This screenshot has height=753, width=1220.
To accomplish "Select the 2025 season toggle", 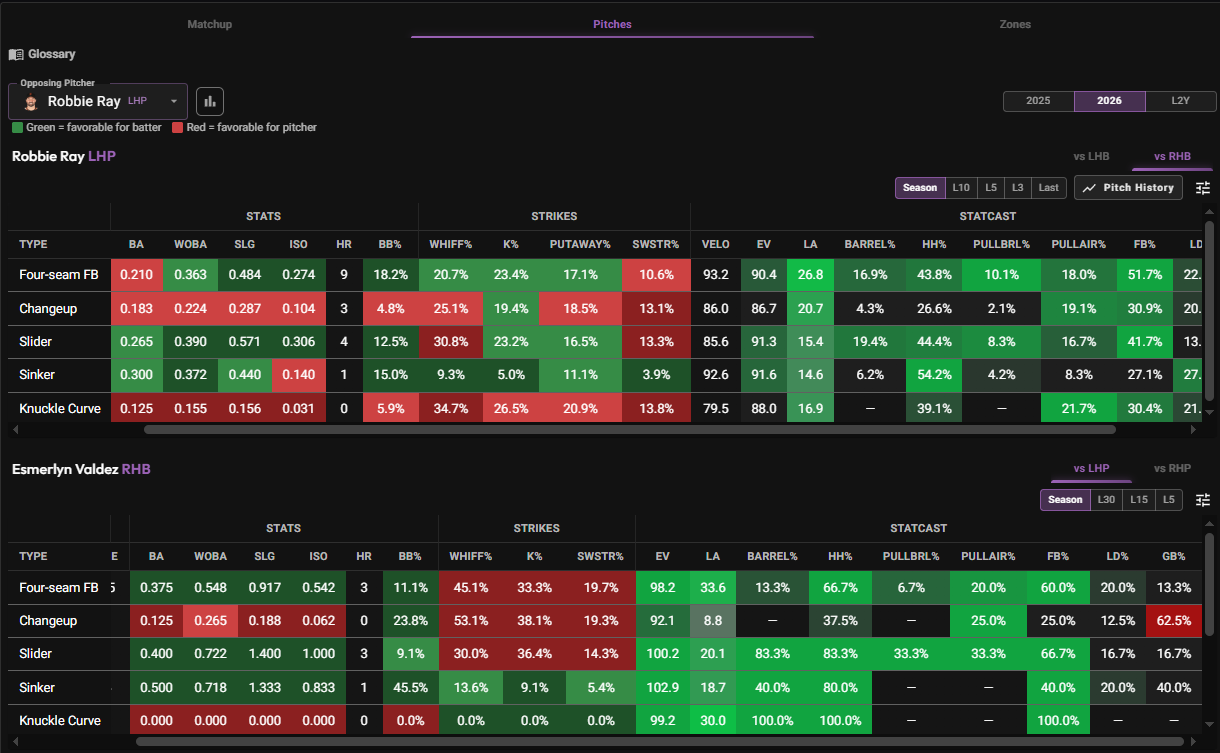I will point(1038,101).
